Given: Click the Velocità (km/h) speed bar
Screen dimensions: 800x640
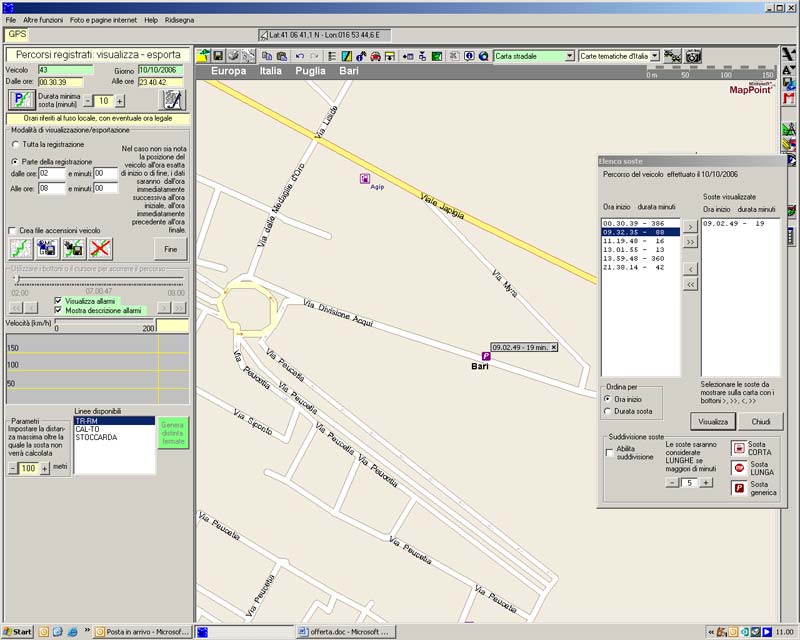Looking at the screenshot, I should (105, 322).
